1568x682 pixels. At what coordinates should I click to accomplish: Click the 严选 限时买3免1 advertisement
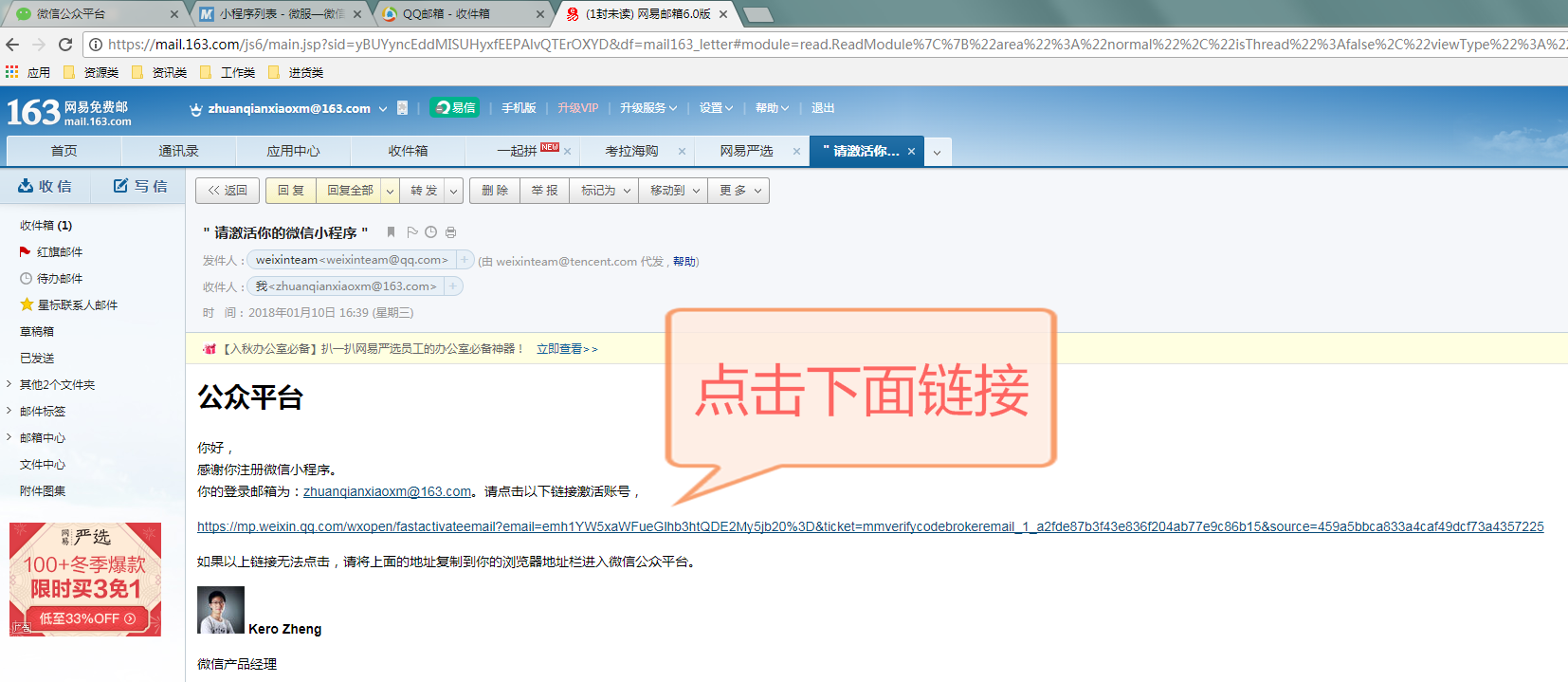[85, 580]
